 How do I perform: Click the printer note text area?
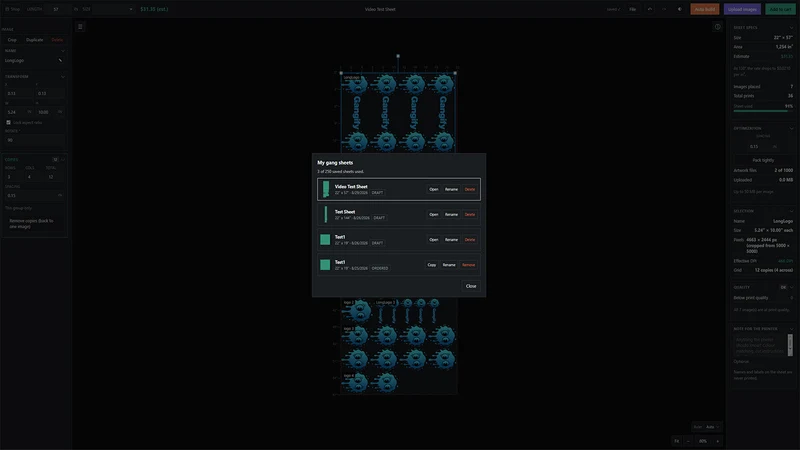pos(760,345)
